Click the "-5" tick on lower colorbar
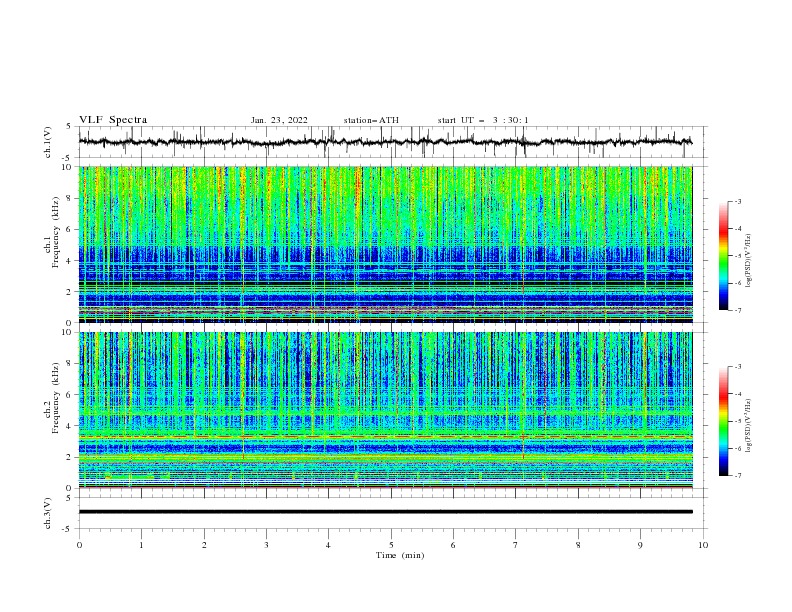 [737, 421]
